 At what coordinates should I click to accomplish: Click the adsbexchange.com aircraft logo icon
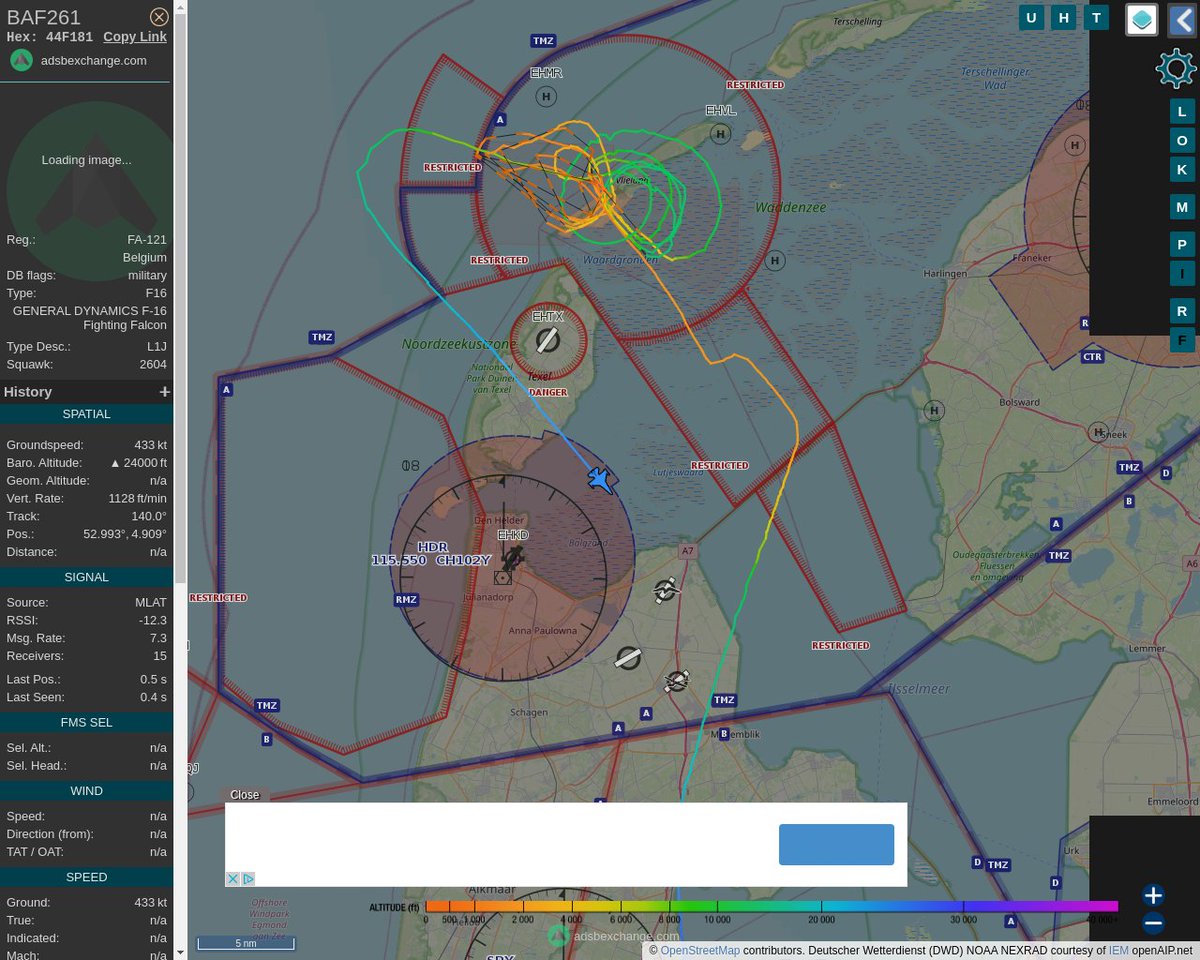pyautogui.click(x=20, y=60)
